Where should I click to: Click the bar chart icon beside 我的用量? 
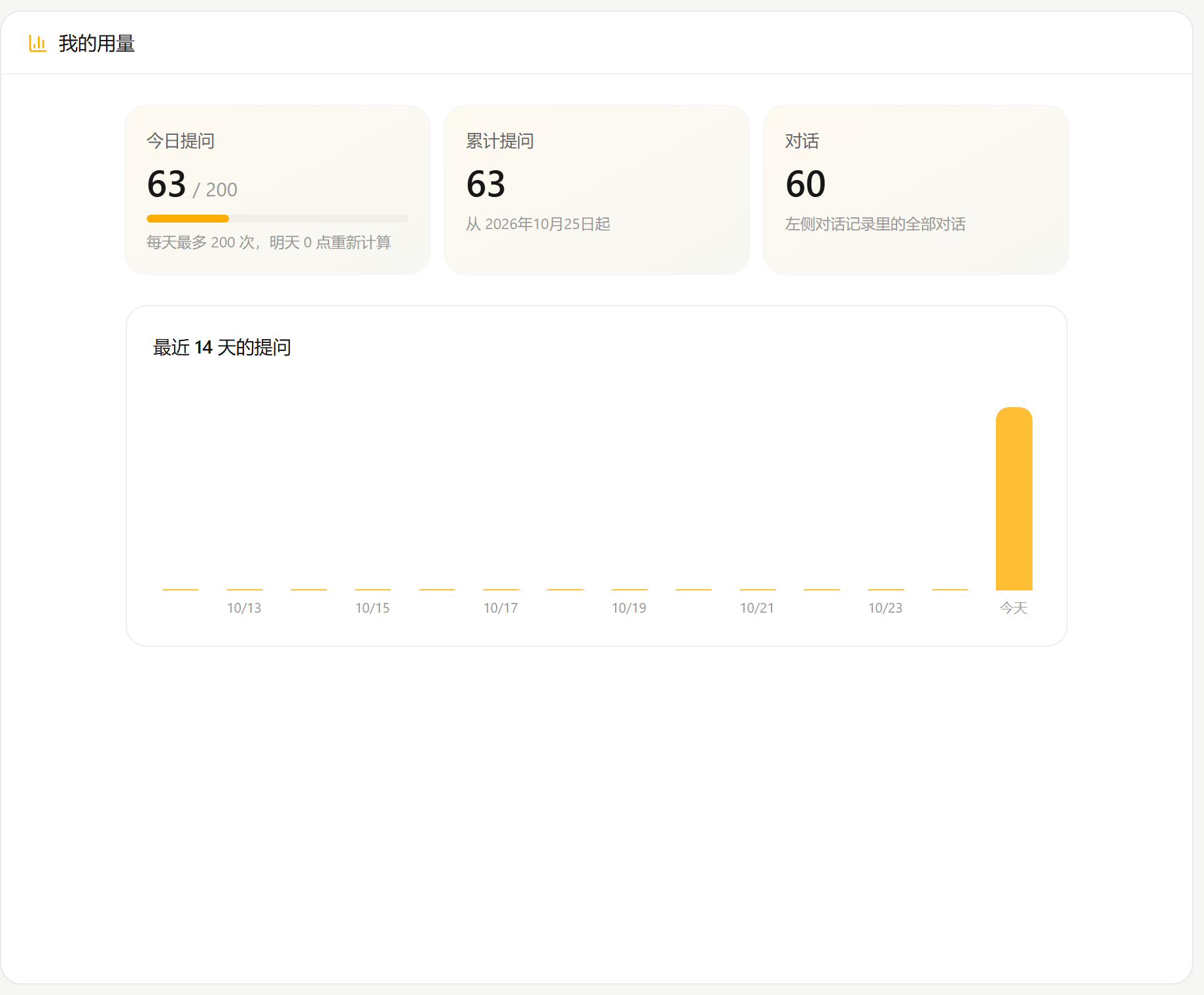38,43
